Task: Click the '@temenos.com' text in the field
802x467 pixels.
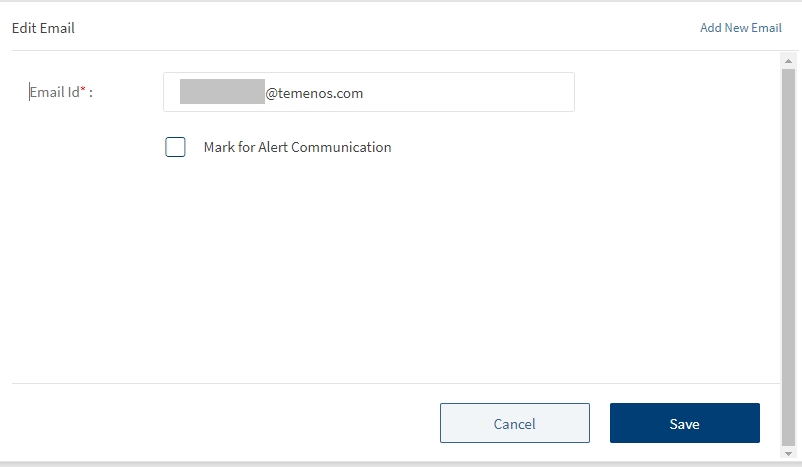Action: (314, 93)
